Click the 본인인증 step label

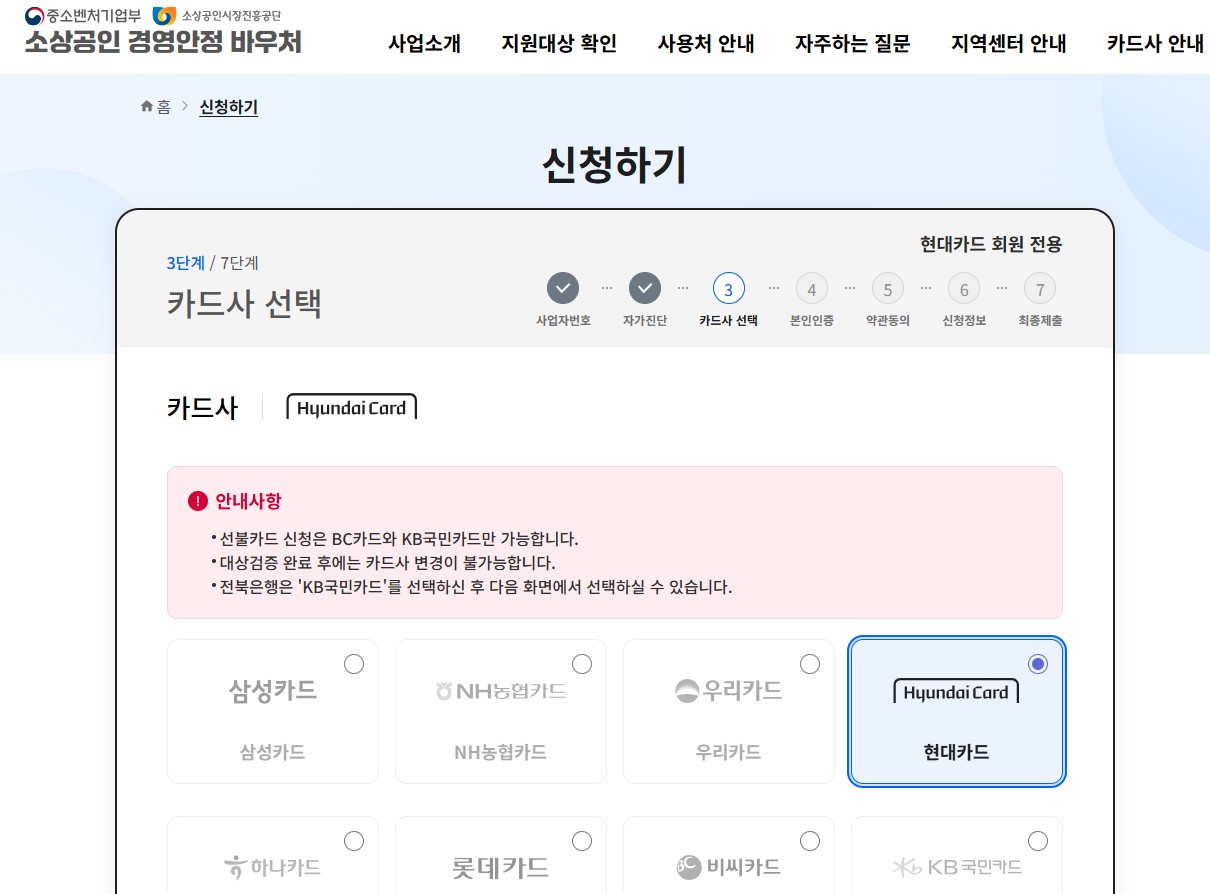[812, 321]
